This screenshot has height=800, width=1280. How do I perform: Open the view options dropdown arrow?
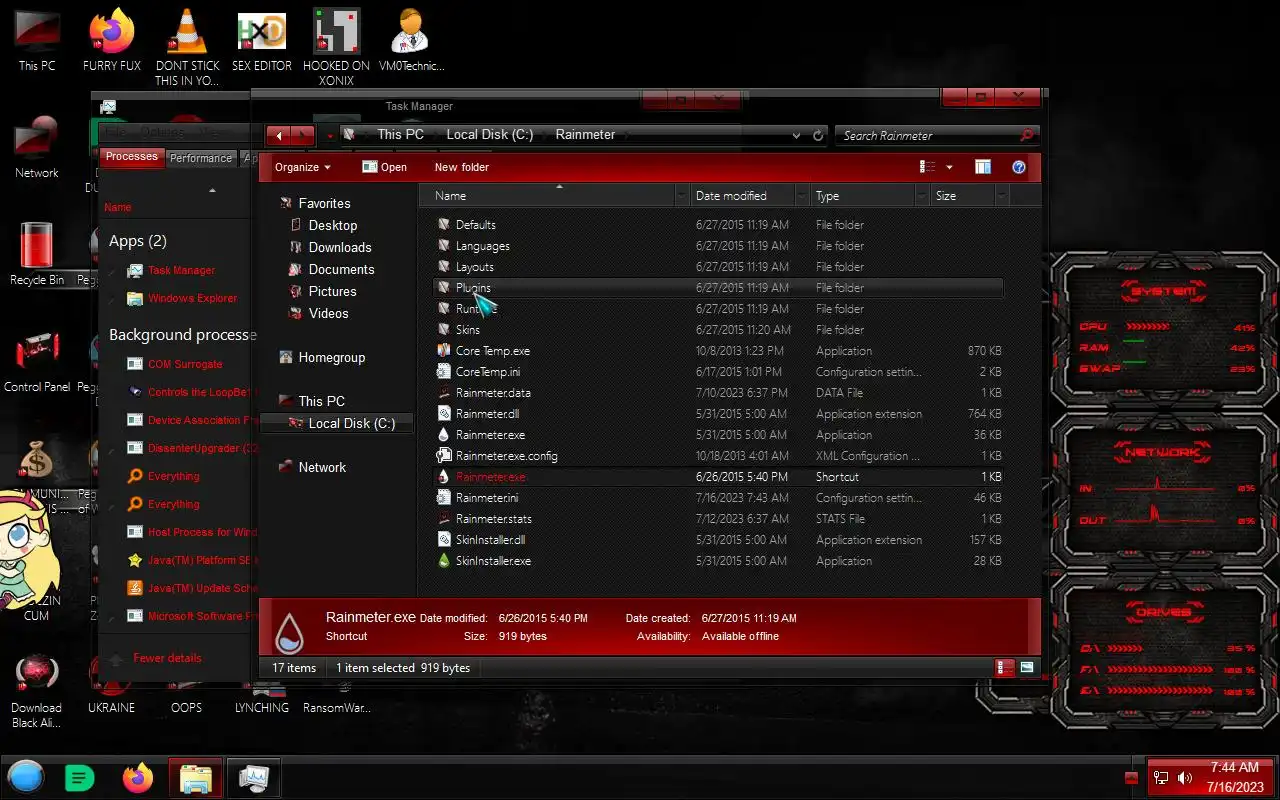click(x=949, y=167)
